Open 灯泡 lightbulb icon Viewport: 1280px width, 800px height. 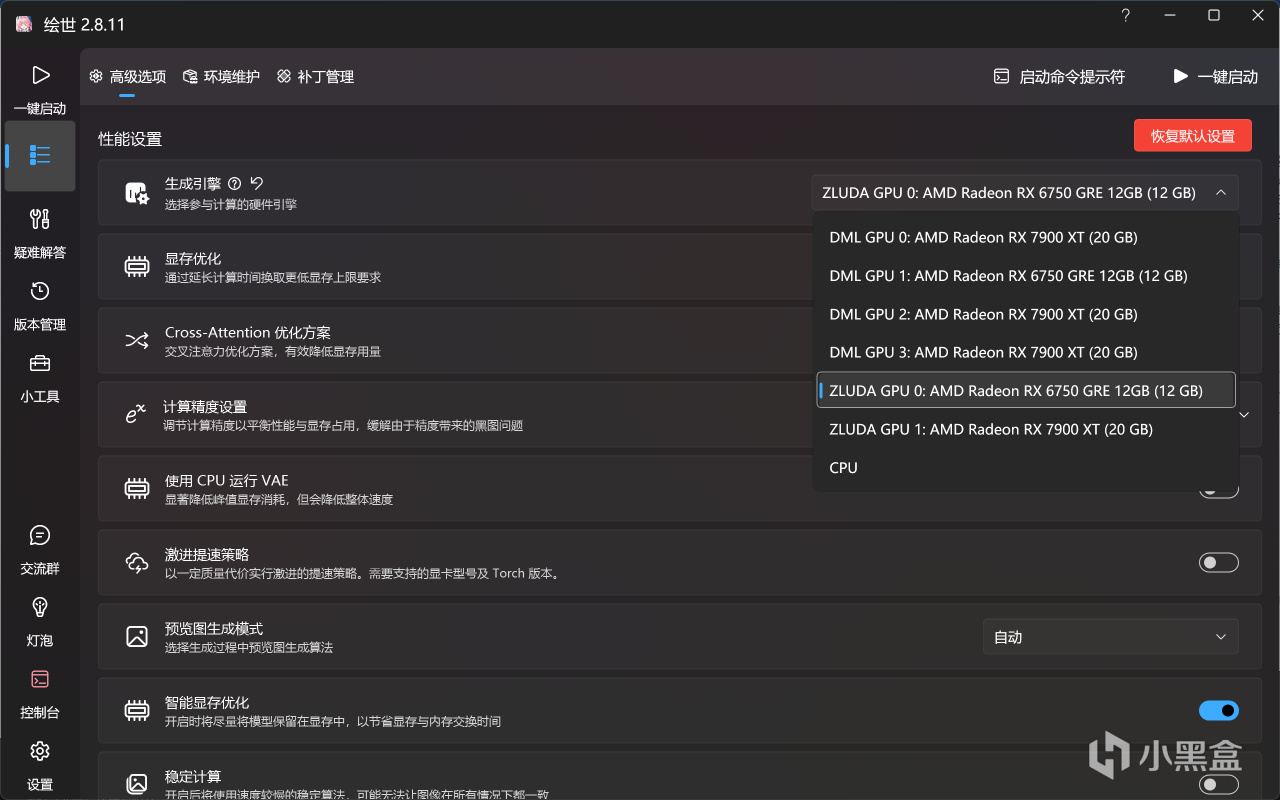[x=40, y=607]
